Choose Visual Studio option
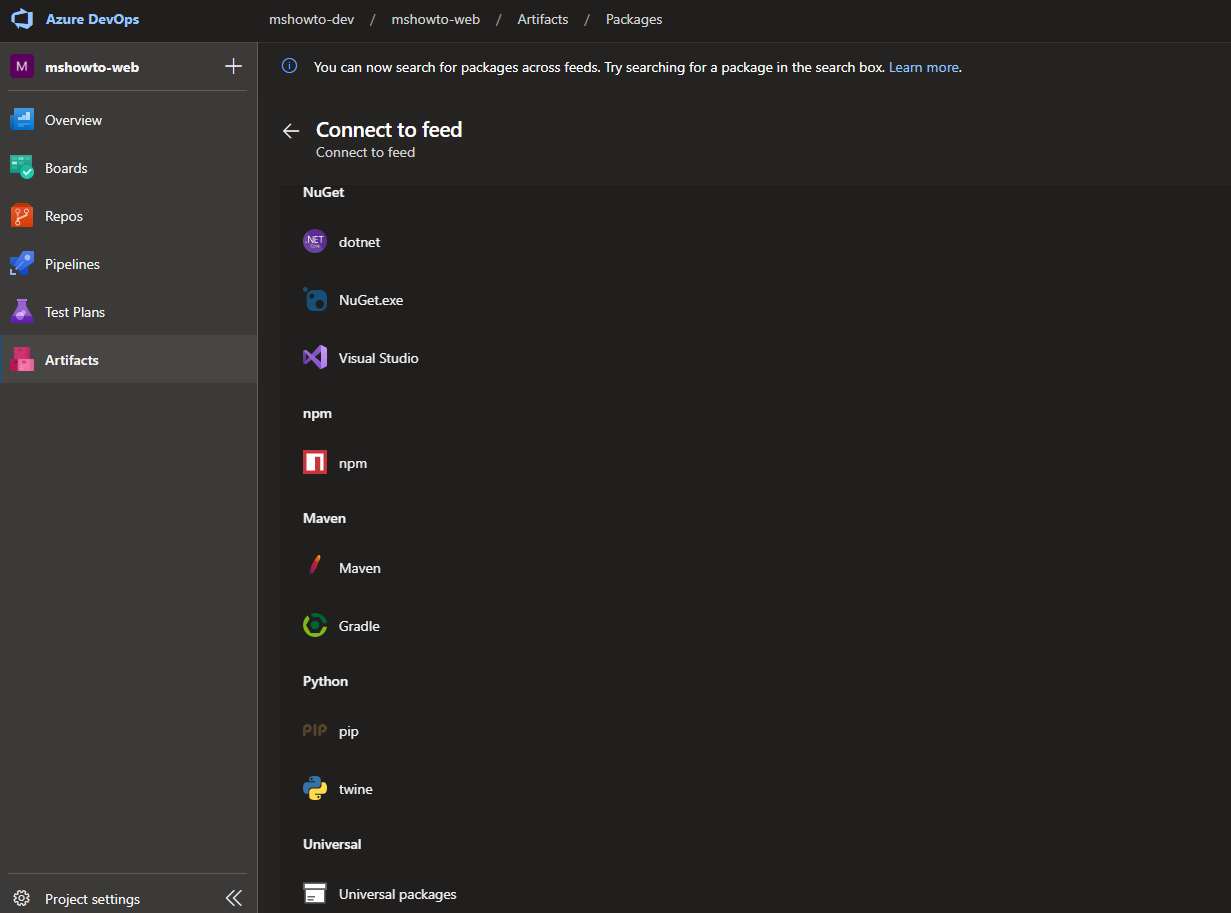The width and height of the screenshot is (1231, 913). coord(379,358)
